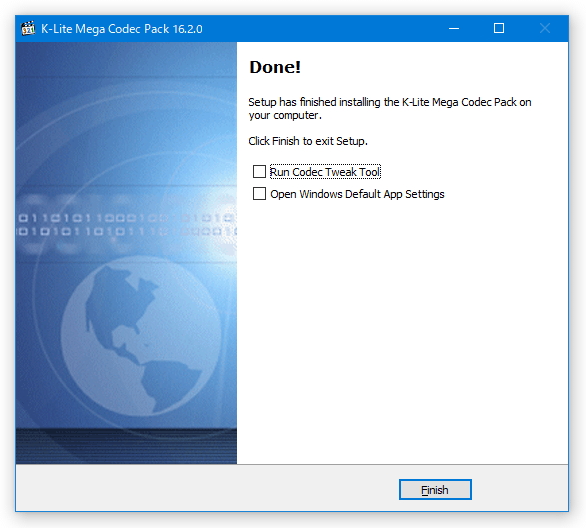Viewport: 586px width, 528px height.
Task: Click the binary digits graphic on banner
Action: 126,225
